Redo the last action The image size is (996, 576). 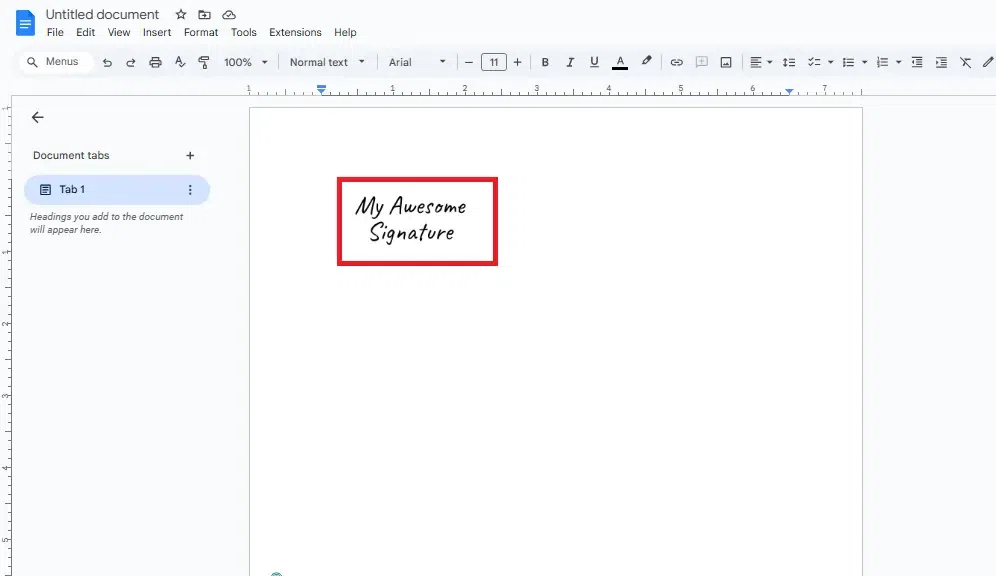(x=131, y=62)
